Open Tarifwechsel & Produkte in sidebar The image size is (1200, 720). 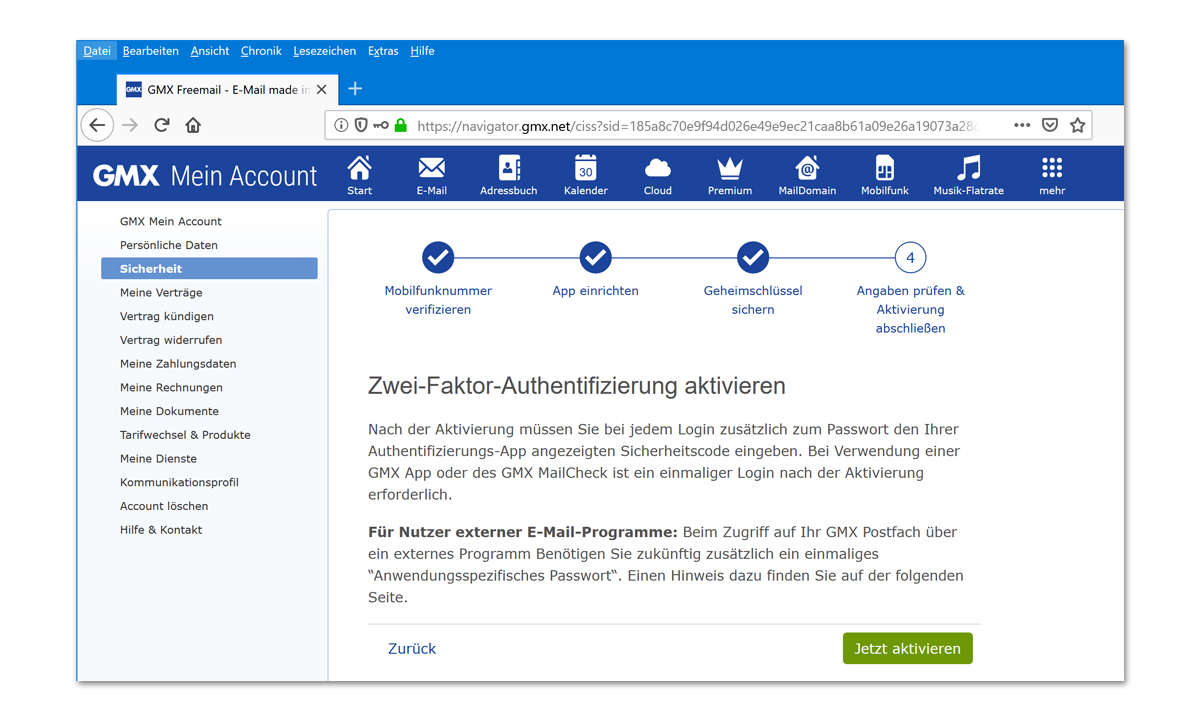[185, 435]
